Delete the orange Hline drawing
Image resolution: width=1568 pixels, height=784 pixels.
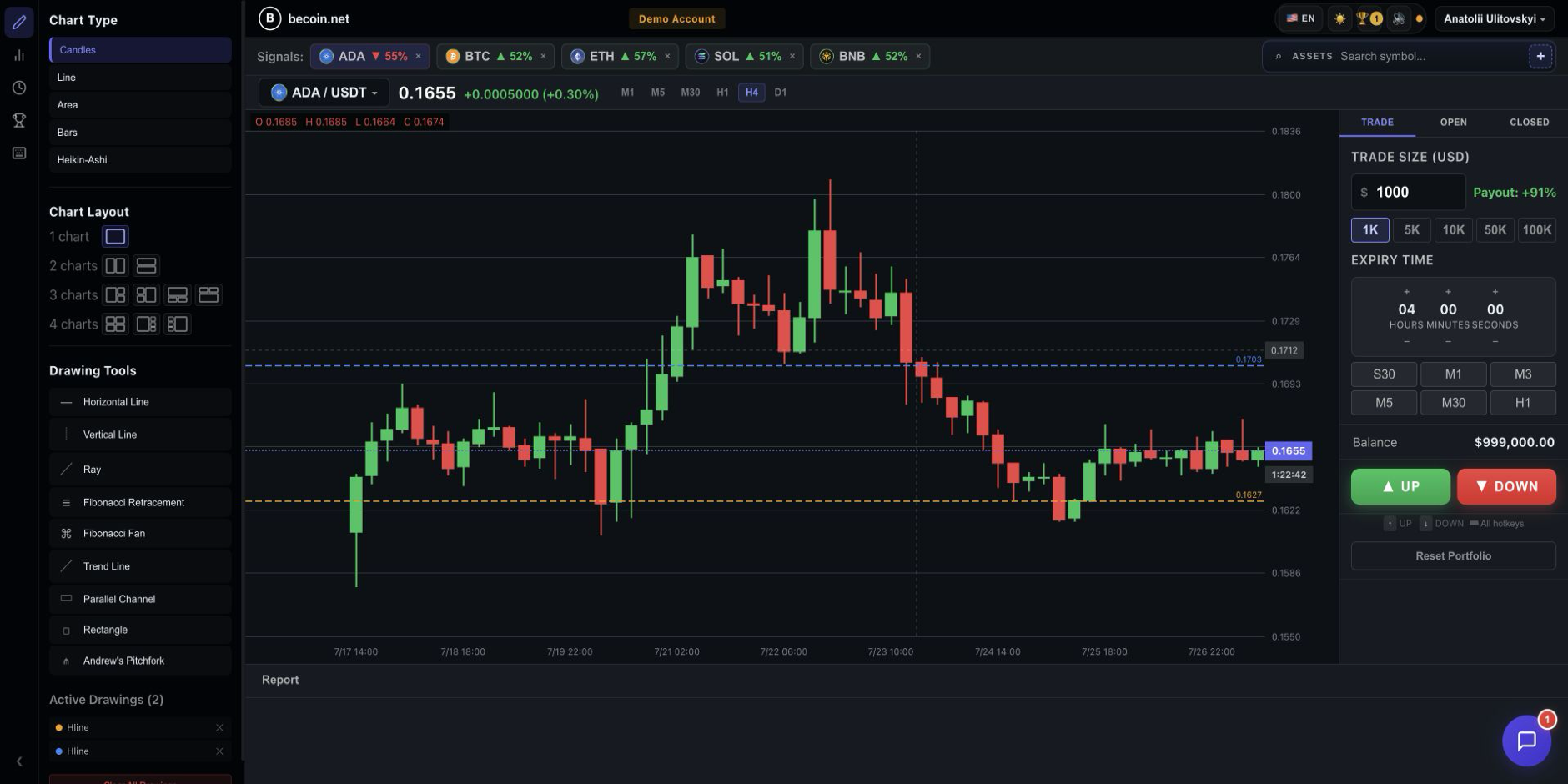coord(219,728)
